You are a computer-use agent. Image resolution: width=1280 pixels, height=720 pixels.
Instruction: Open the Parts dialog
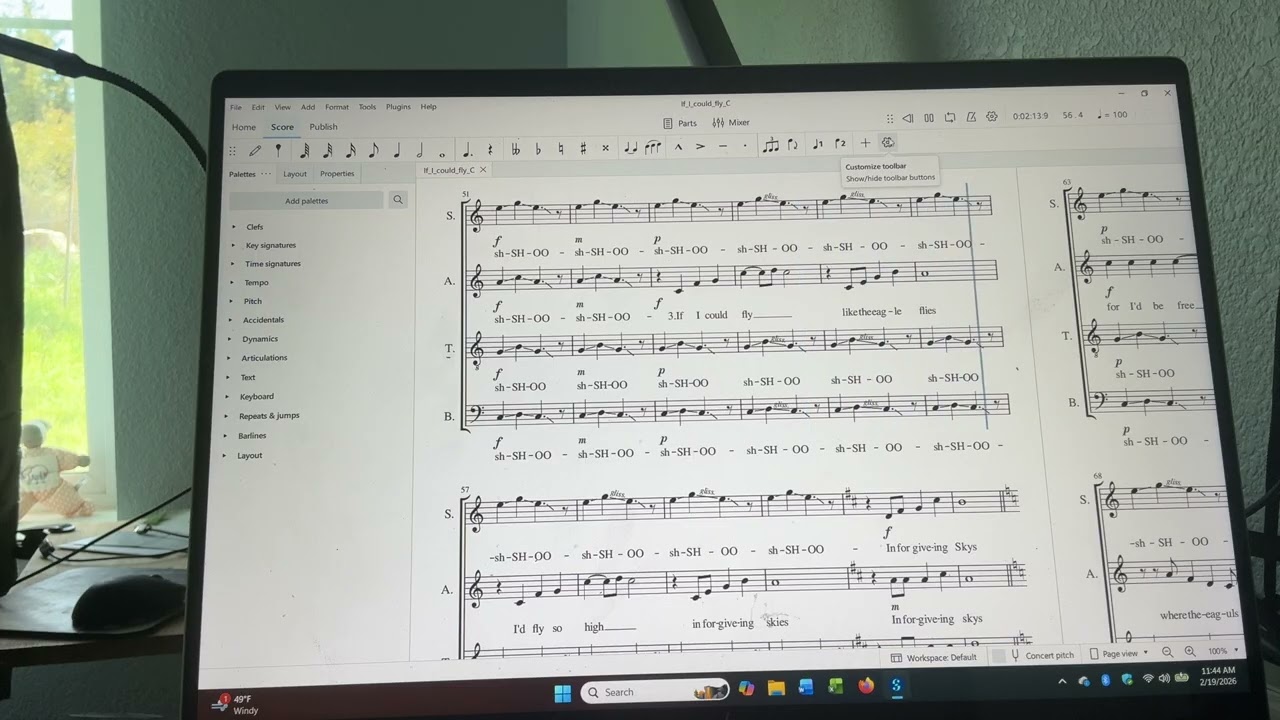point(680,123)
